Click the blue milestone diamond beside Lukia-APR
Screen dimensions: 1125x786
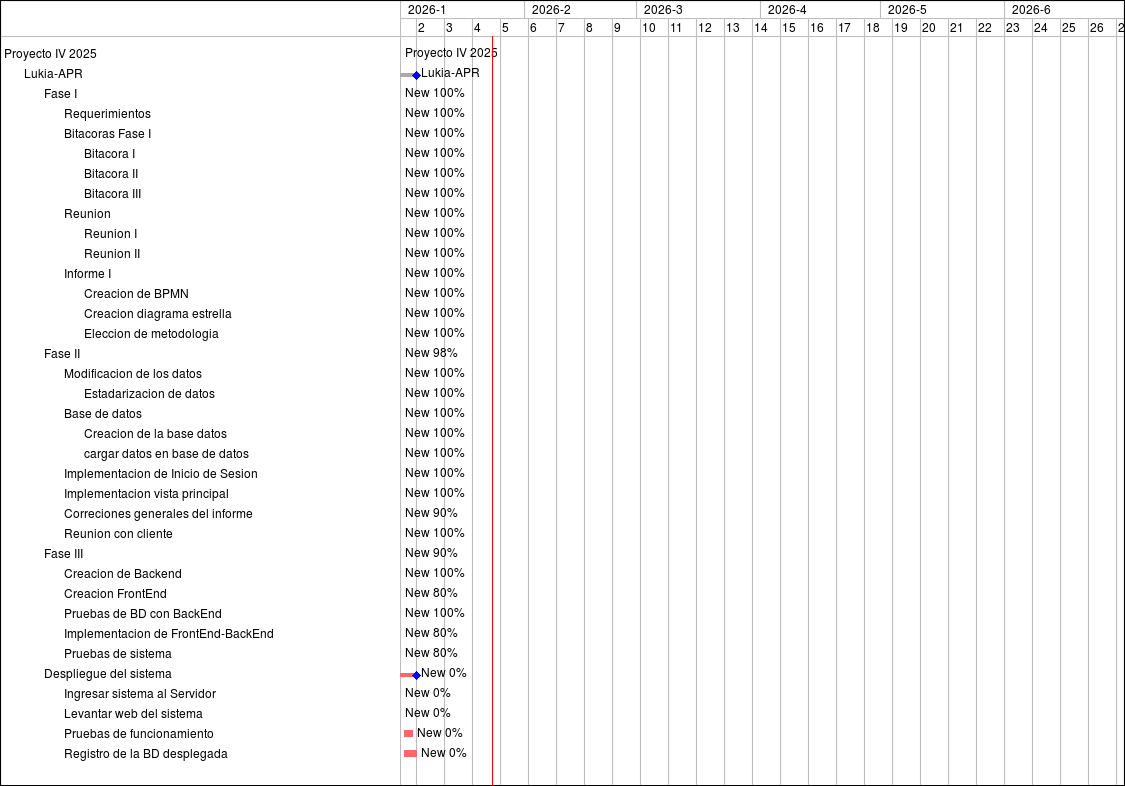pyautogui.click(x=416, y=75)
